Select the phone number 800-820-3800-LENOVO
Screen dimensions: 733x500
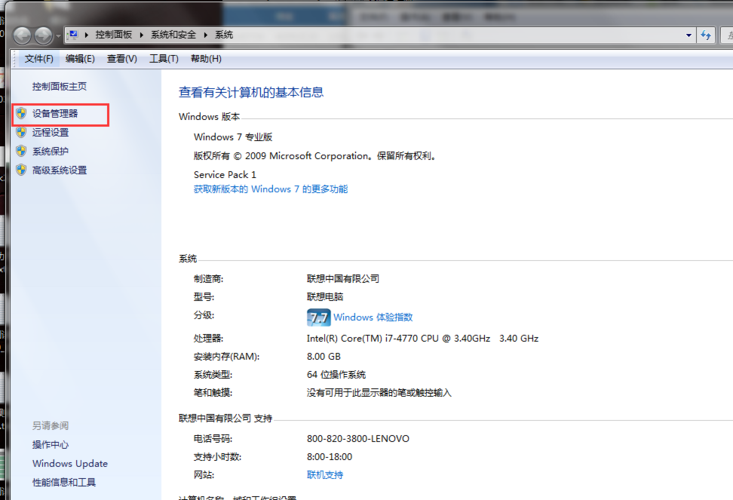point(358,439)
